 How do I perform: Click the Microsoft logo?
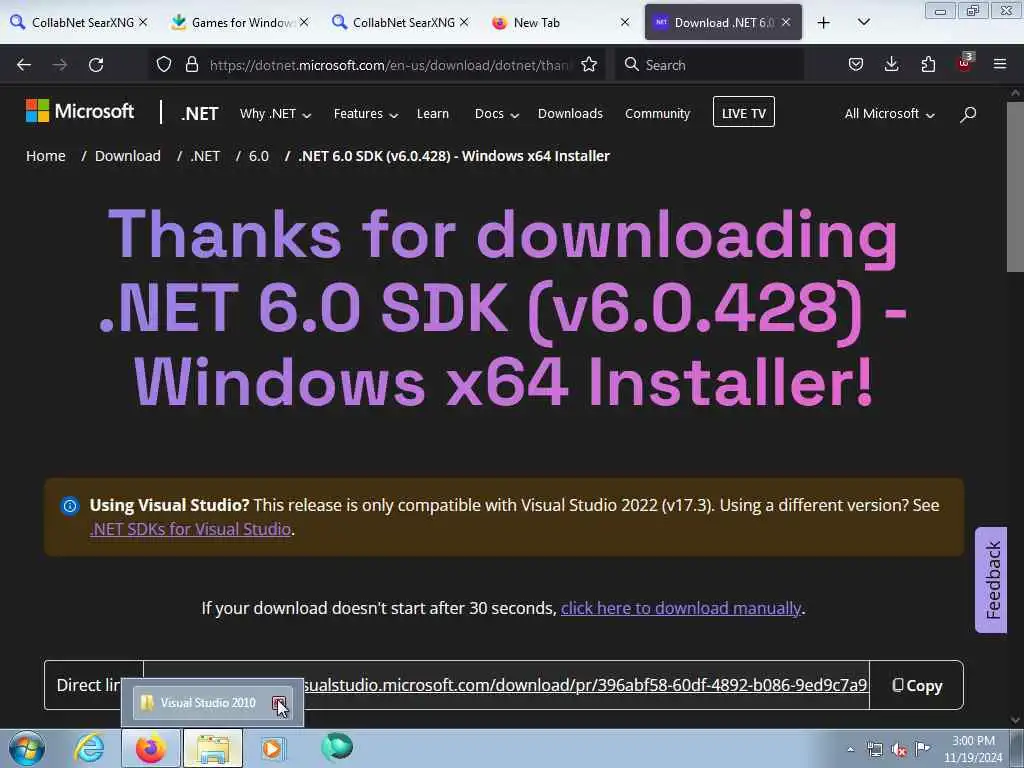80,111
